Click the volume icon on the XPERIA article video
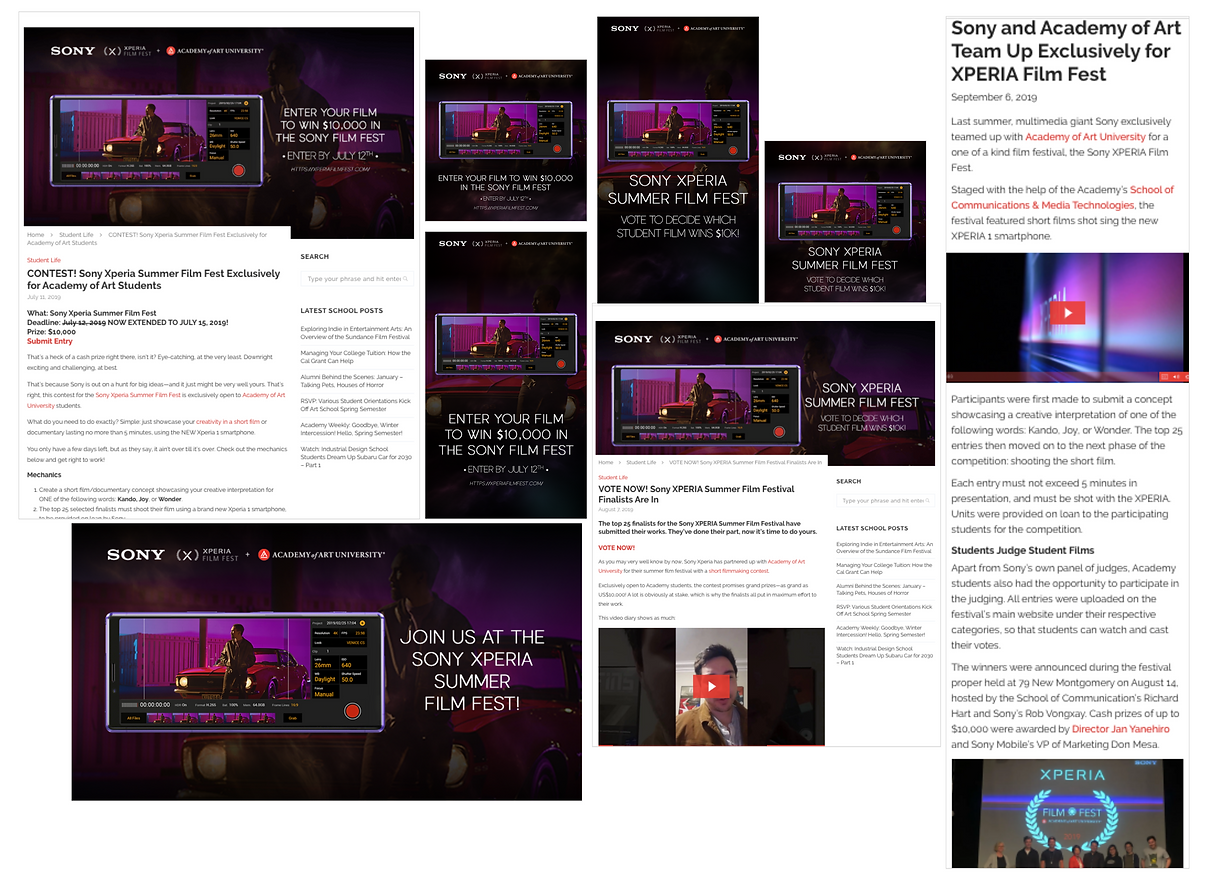The height and width of the screenshot is (880, 1208). pyautogui.click(x=1177, y=376)
